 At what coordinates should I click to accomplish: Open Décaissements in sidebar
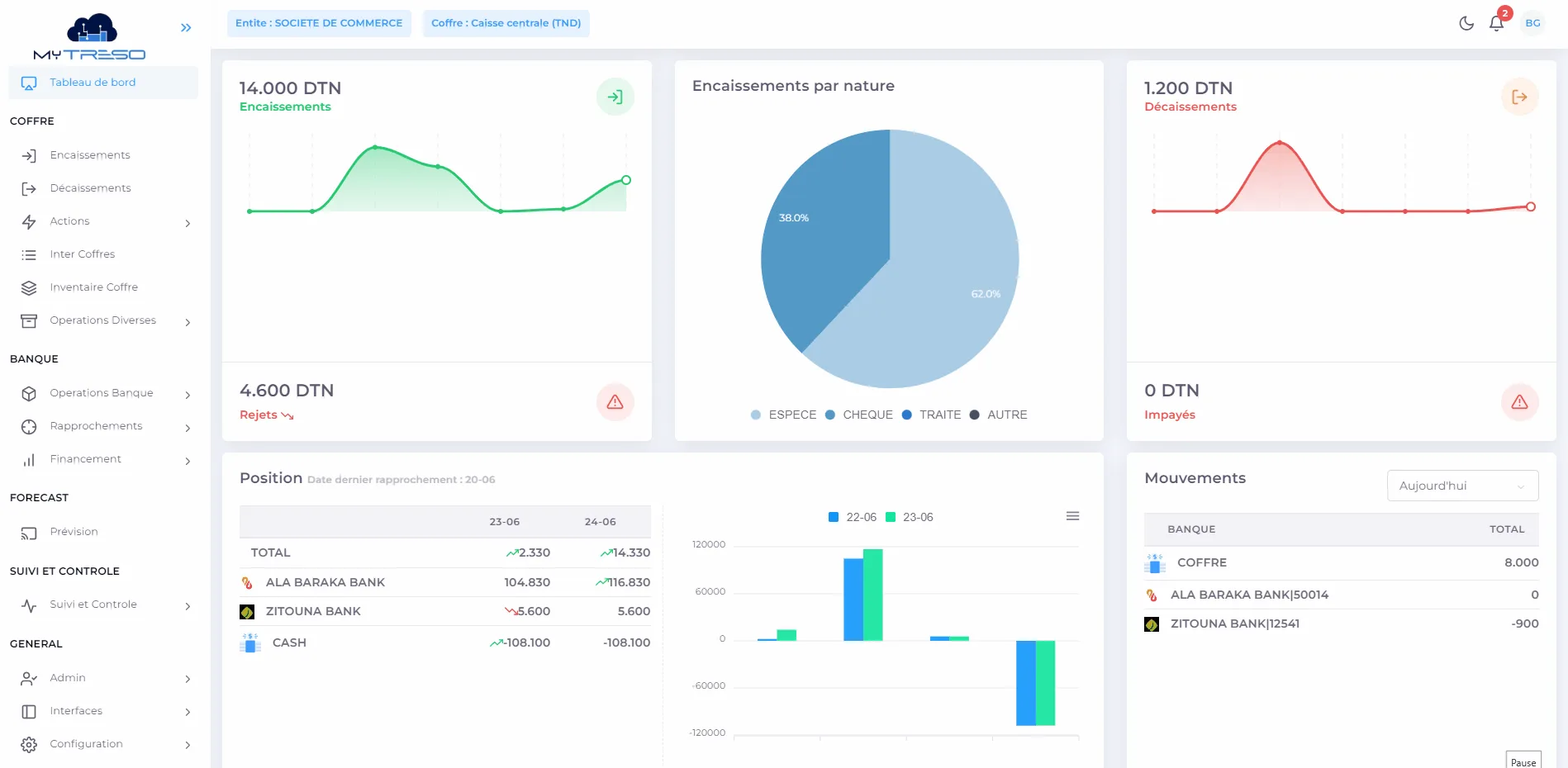pyautogui.click(x=90, y=188)
